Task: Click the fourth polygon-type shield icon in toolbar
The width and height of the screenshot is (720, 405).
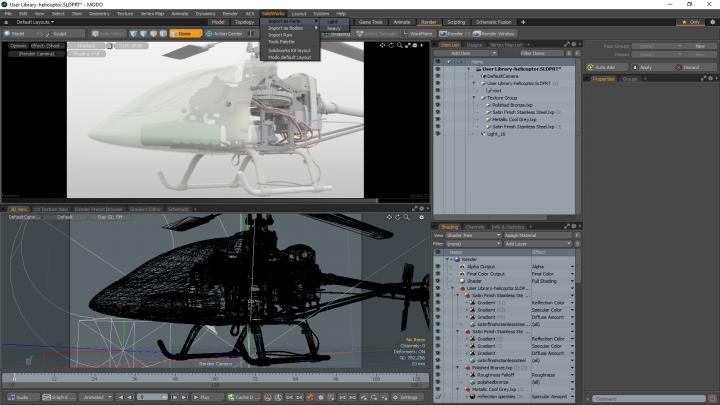Action: point(163,34)
